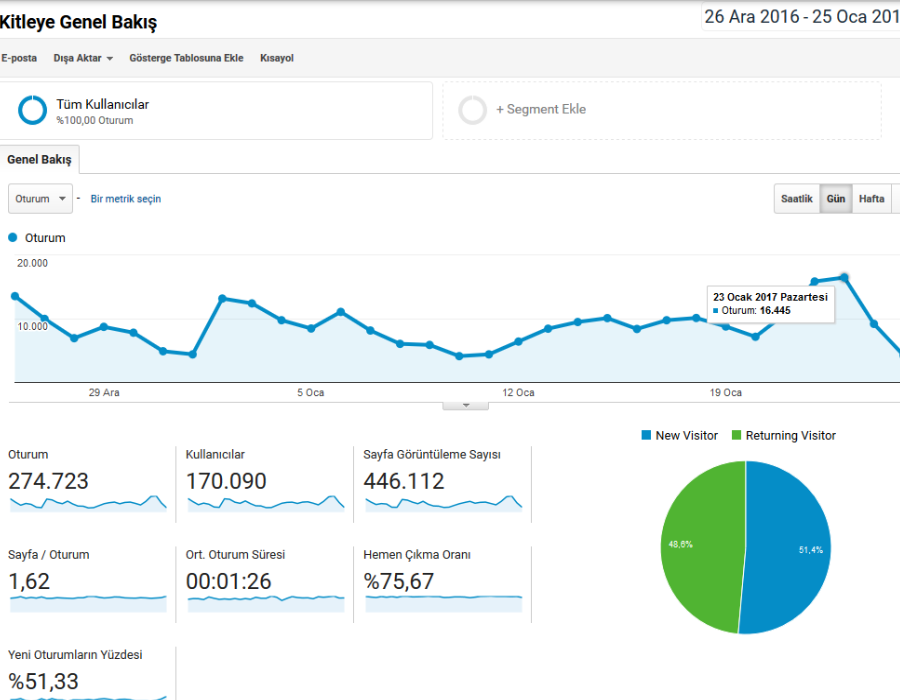Screen dimensions: 900x700
Task: Click the blue Oturum legend dot
Action: coord(13,238)
